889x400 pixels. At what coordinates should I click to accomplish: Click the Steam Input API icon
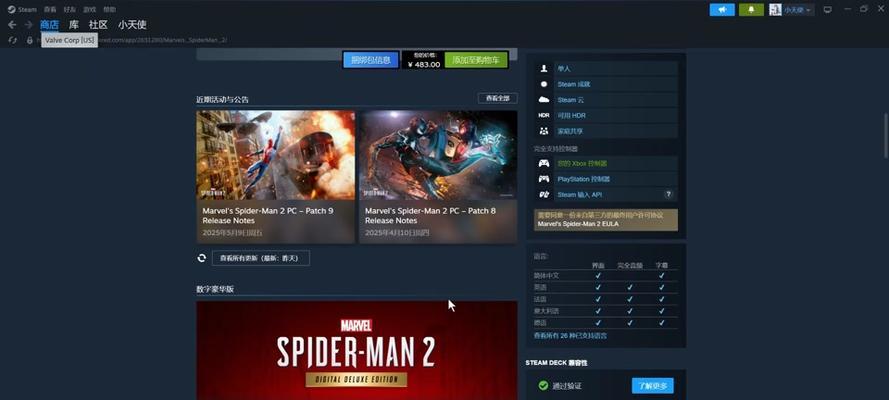544,194
